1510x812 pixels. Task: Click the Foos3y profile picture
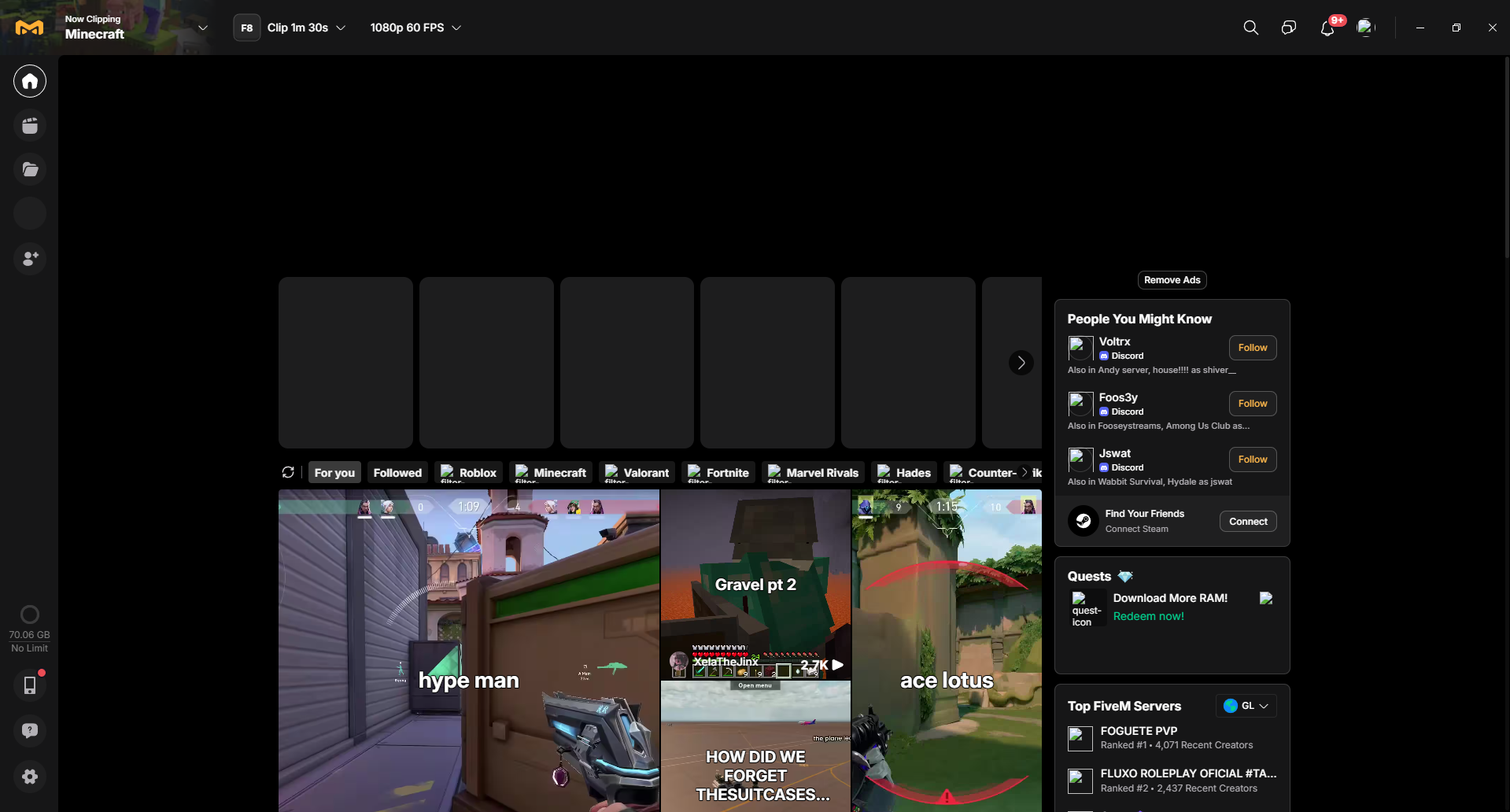pos(1080,404)
